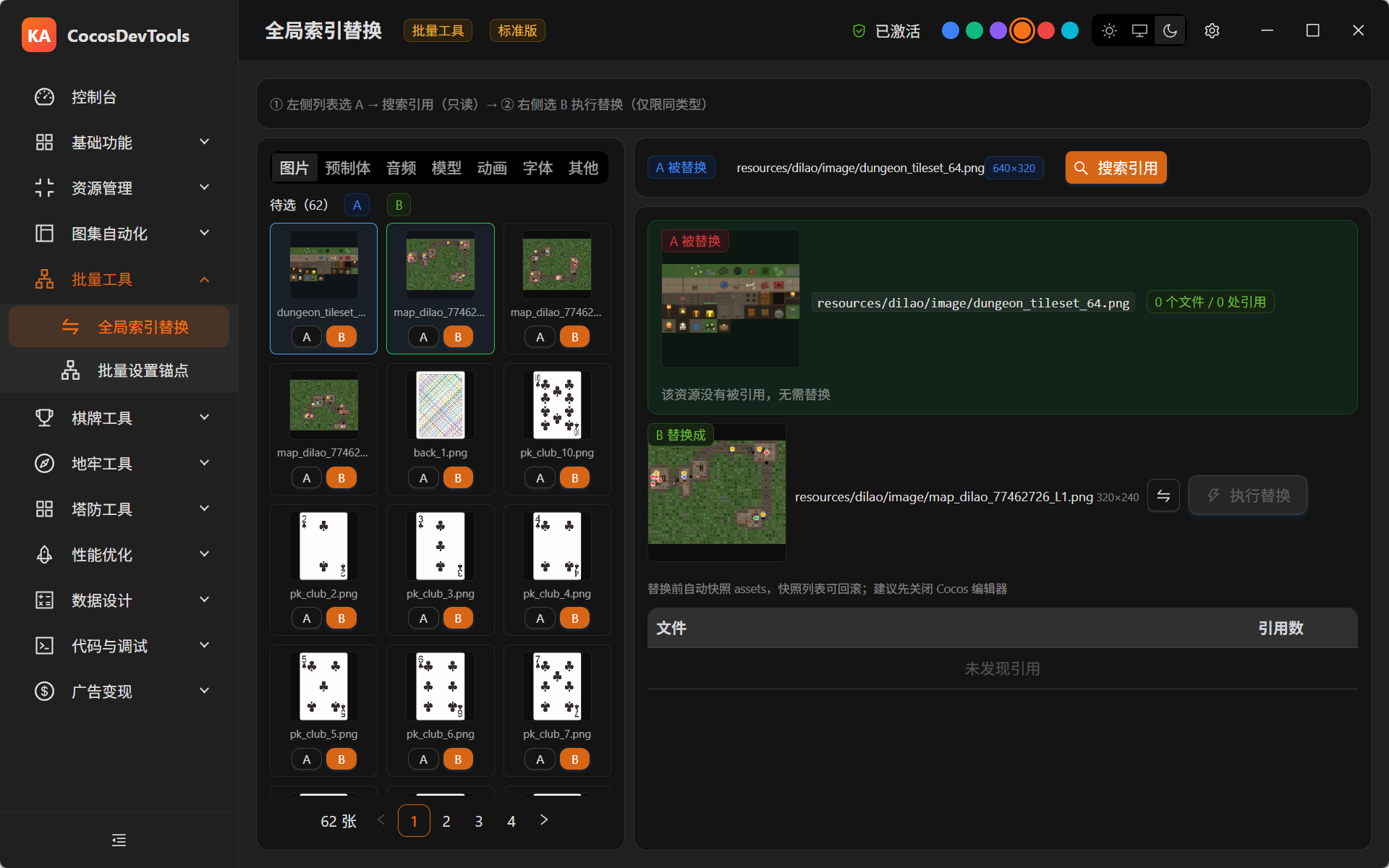Click the 执行替换 button
The image size is (1389, 868).
pos(1248,495)
